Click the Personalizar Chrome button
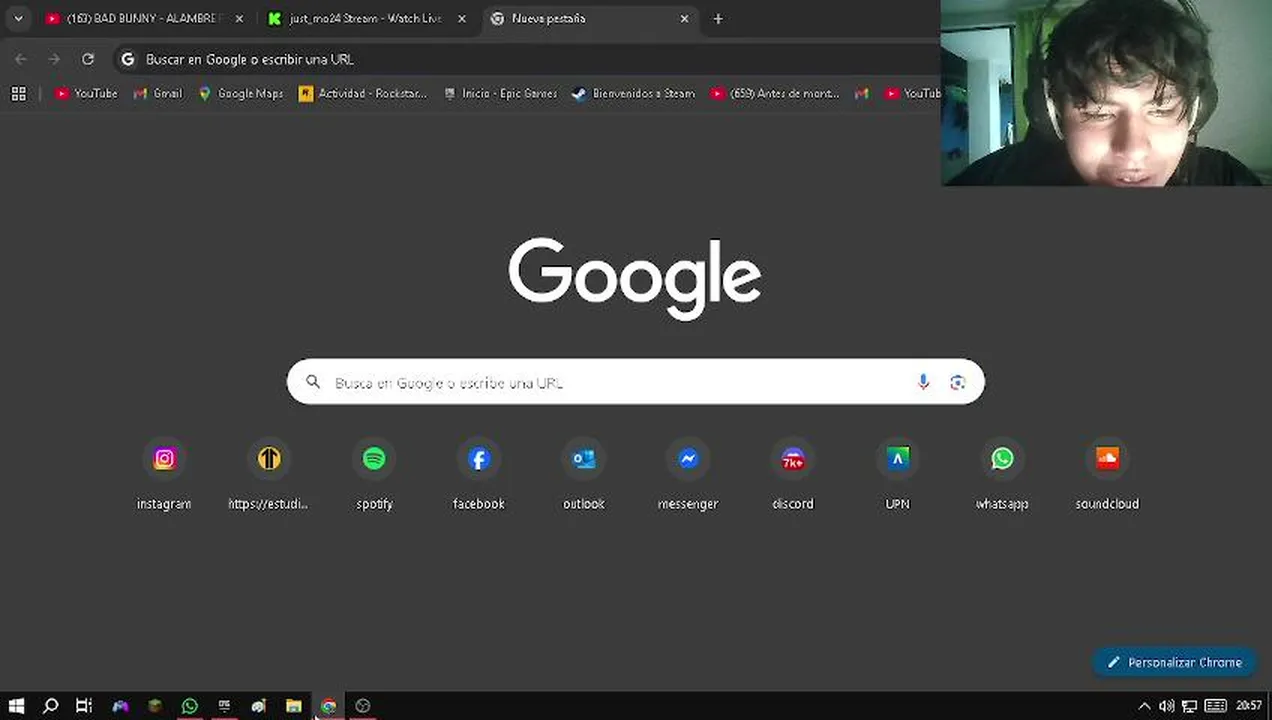 pos(1174,662)
